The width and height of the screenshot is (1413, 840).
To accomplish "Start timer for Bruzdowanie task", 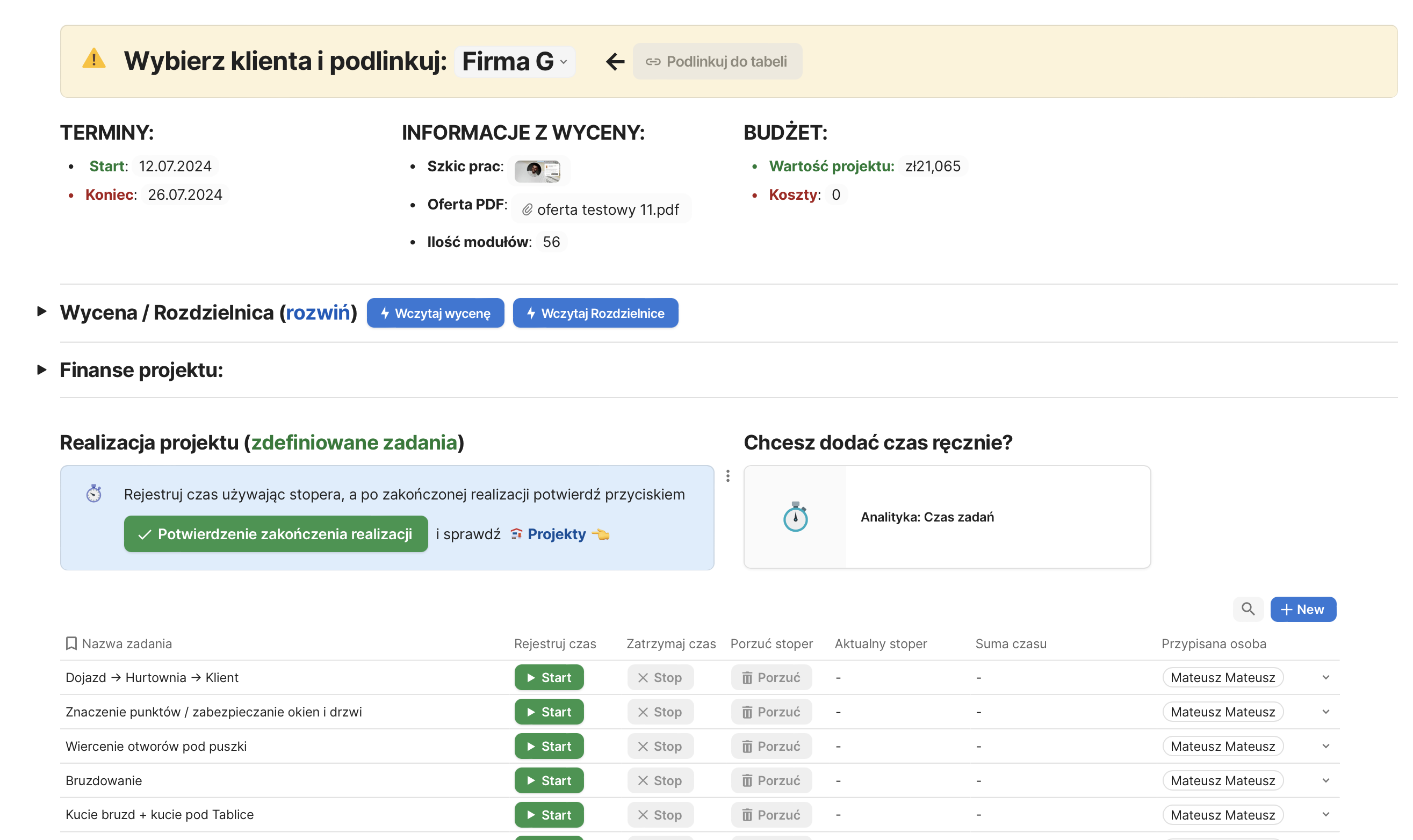I will point(549,780).
